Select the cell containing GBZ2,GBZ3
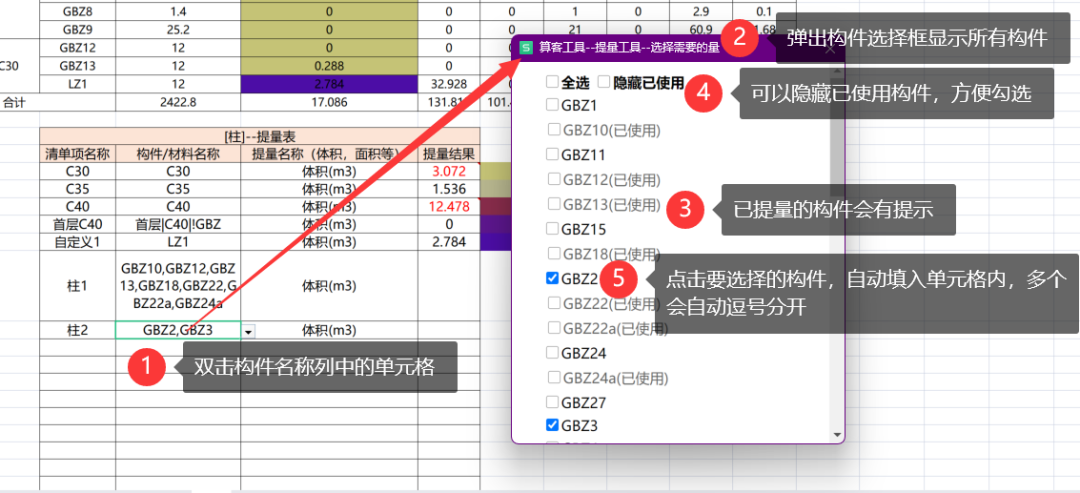The width and height of the screenshot is (1080, 493). click(177, 330)
